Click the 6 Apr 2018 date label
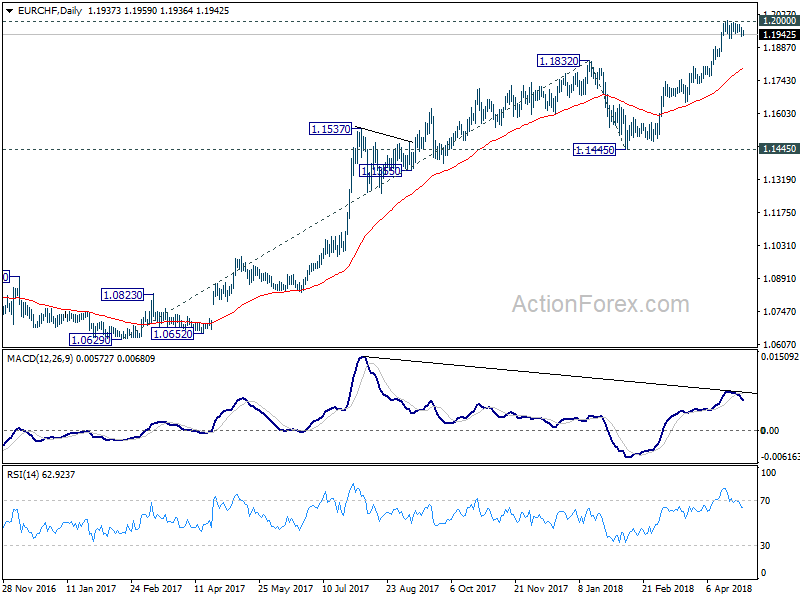The width and height of the screenshot is (800, 600). coord(730,588)
